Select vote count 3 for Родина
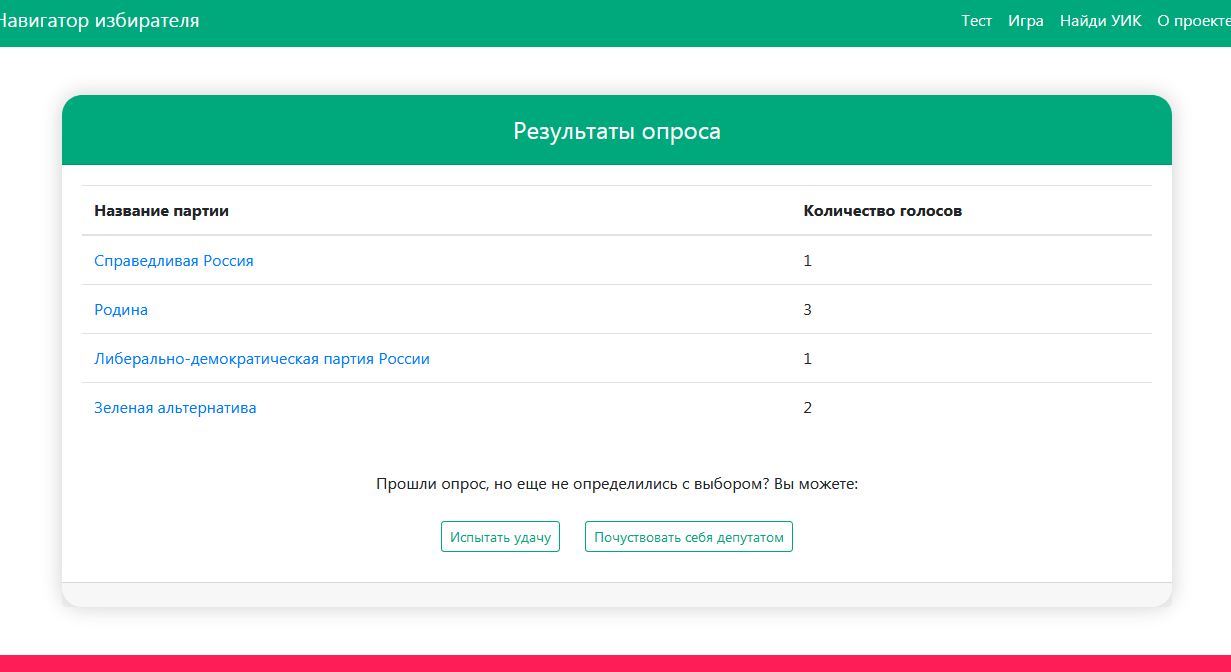The width and height of the screenshot is (1231, 672). click(x=808, y=310)
